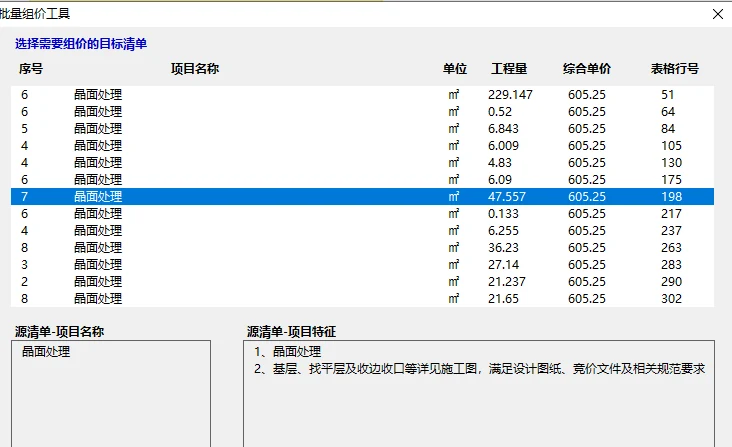The height and width of the screenshot is (447, 732).
Task: Click the highlighted row with quantity 47.557
Action: pos(362,196)
